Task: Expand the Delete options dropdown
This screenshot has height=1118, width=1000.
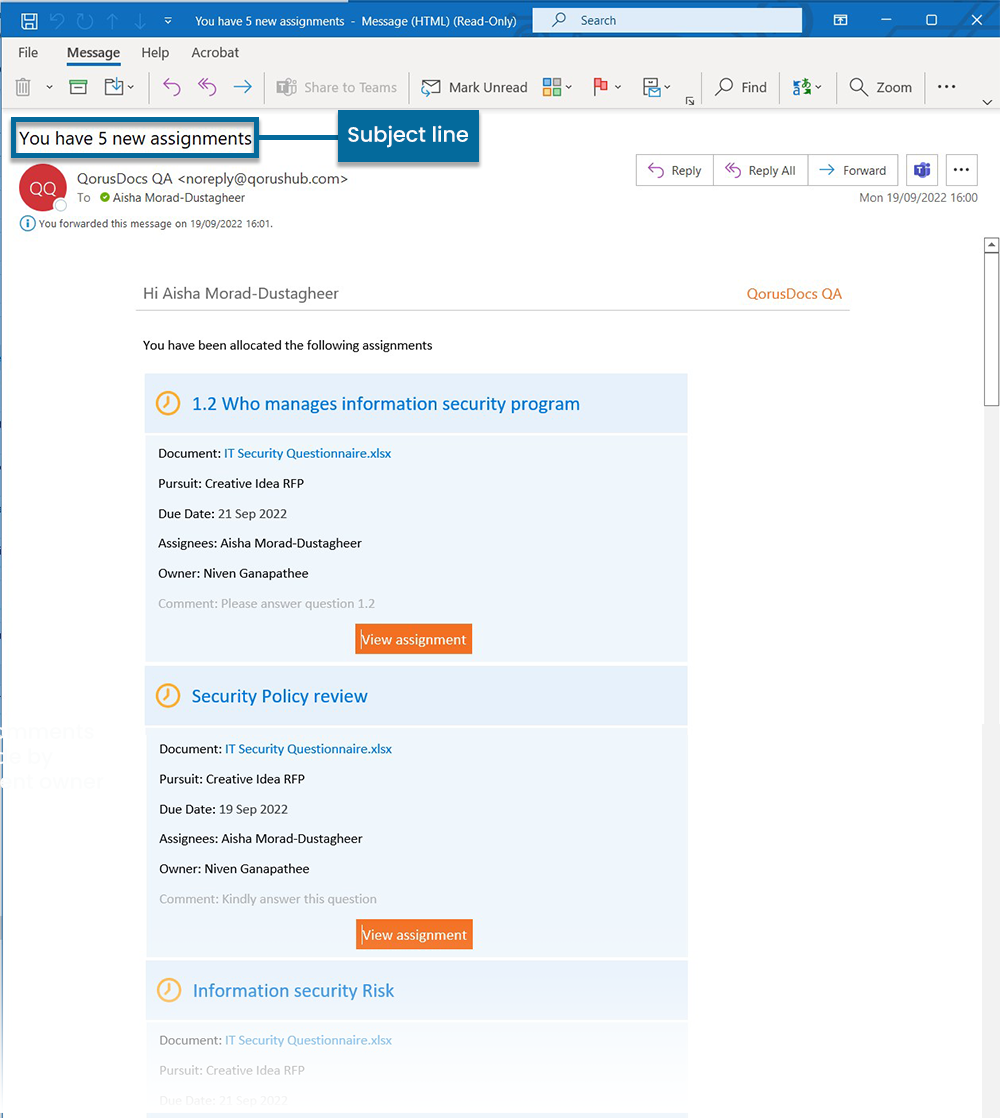Action: coord(49,87)
